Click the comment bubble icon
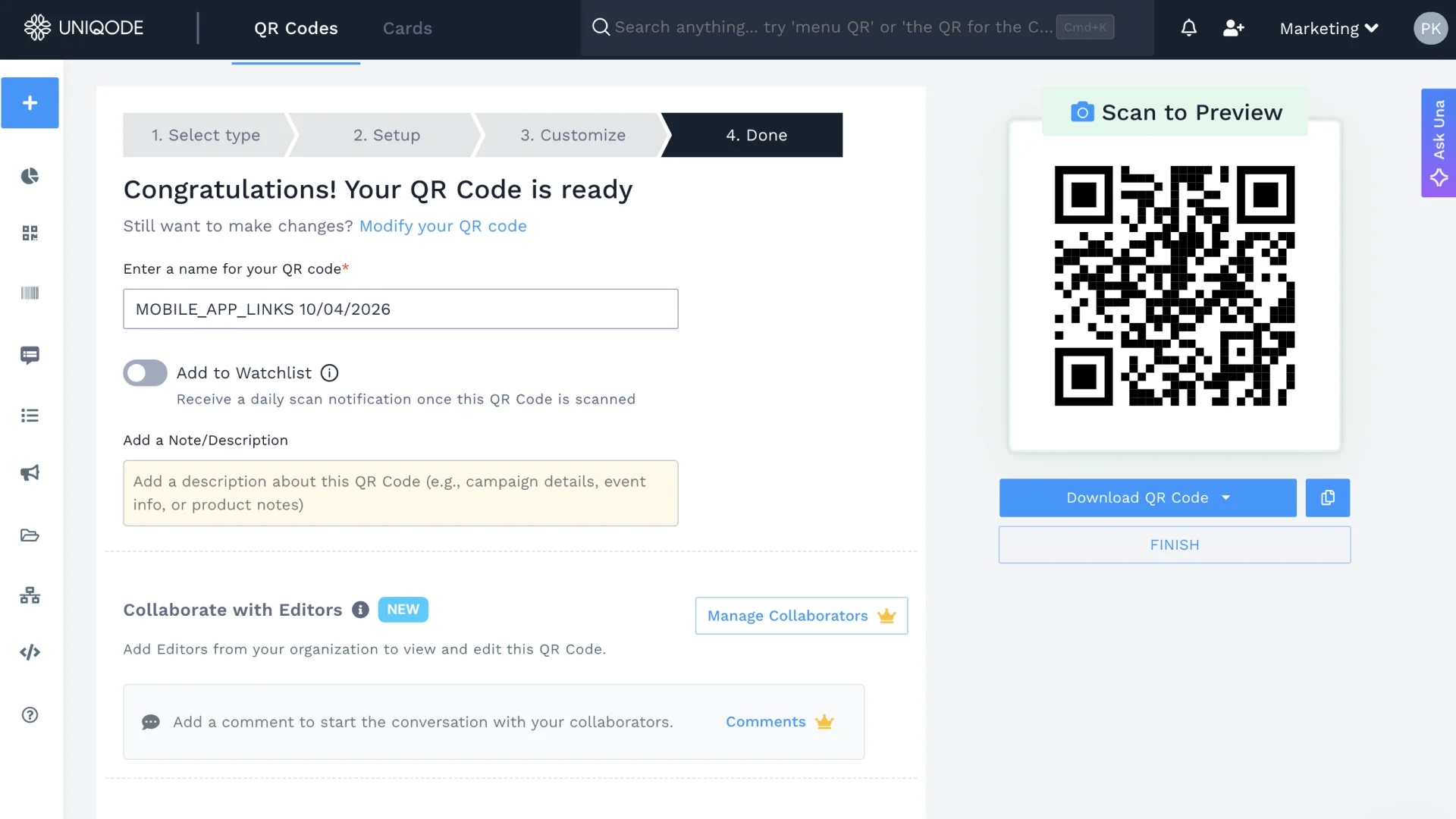Screen dimensions: 1456x819 tap(151, 722)
